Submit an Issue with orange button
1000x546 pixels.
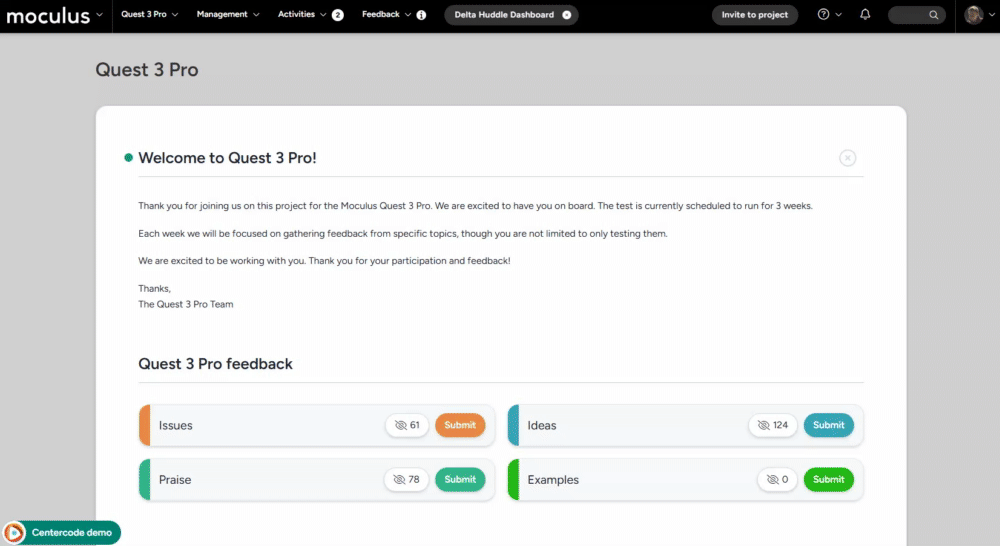460,425
